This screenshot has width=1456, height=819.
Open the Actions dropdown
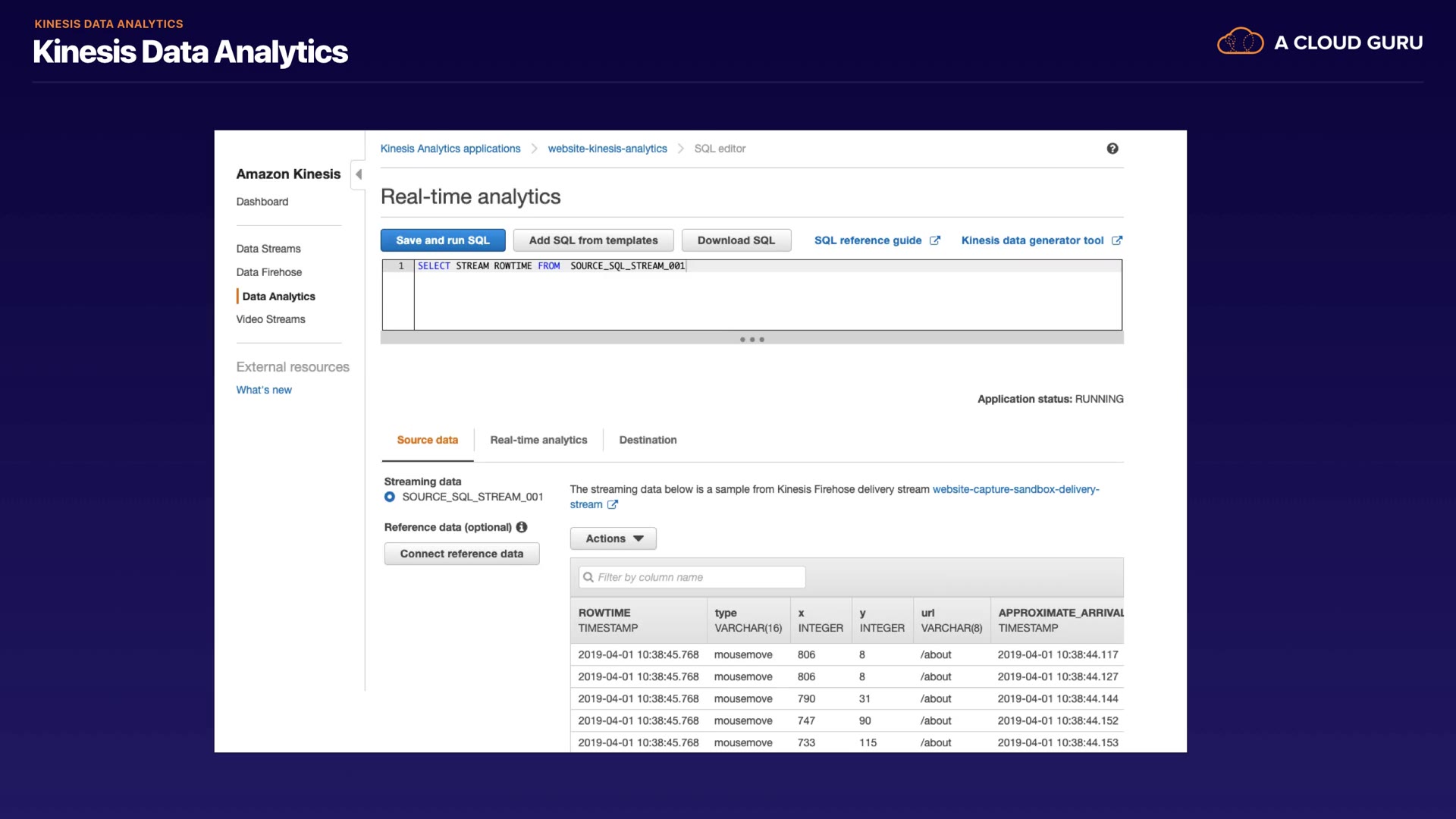point(613,538)
